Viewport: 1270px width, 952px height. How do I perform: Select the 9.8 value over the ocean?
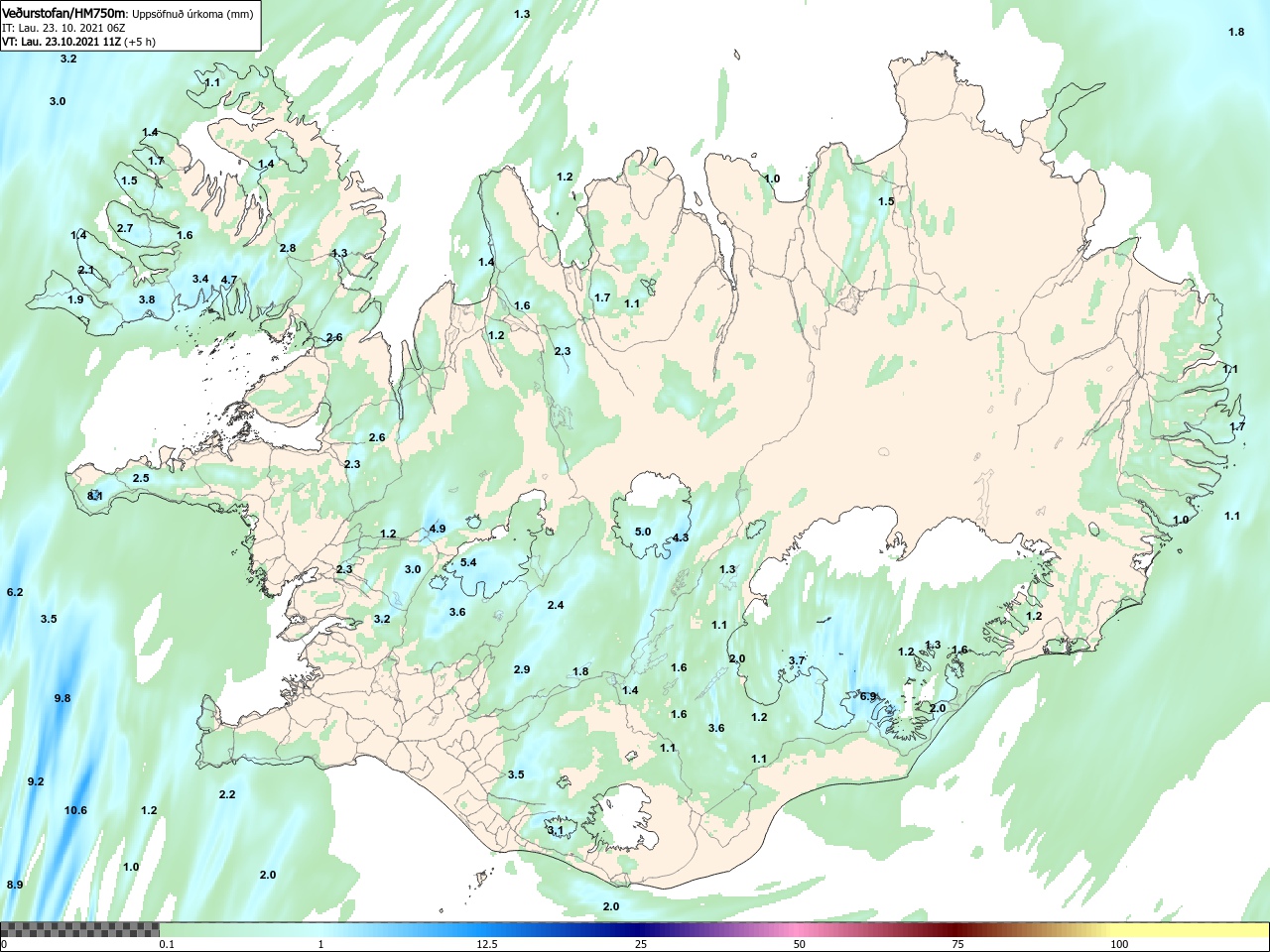[63, 698]
